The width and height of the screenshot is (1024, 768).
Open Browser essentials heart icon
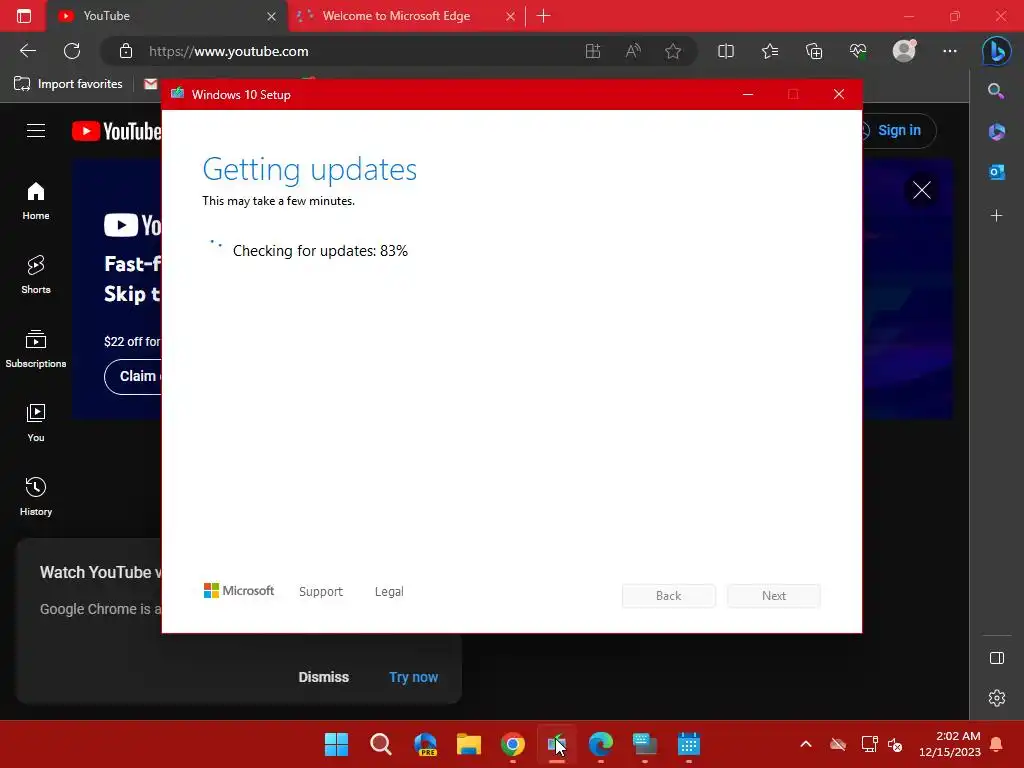click(857, 51)
